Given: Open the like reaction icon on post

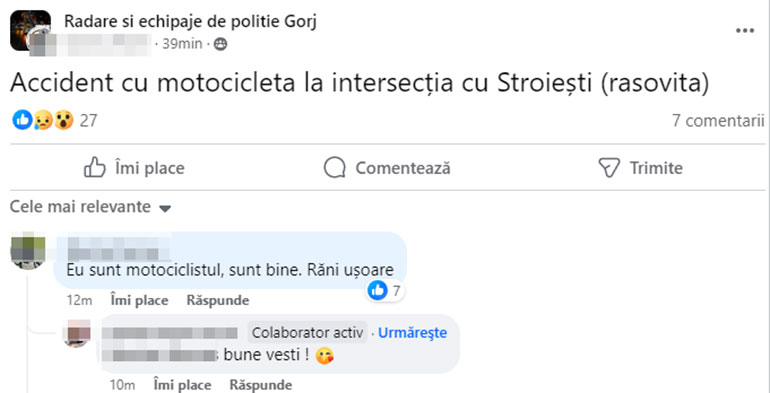Looking at the screenshot, I should pos(22,120).
